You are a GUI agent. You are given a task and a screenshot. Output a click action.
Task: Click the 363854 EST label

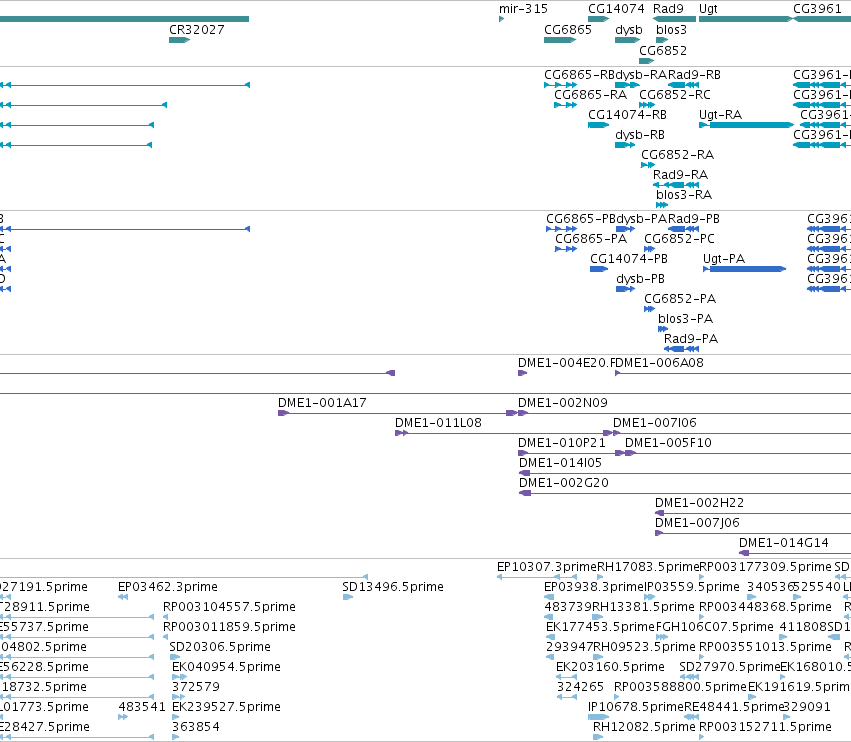pyautogui.click(x=195, y=727)
